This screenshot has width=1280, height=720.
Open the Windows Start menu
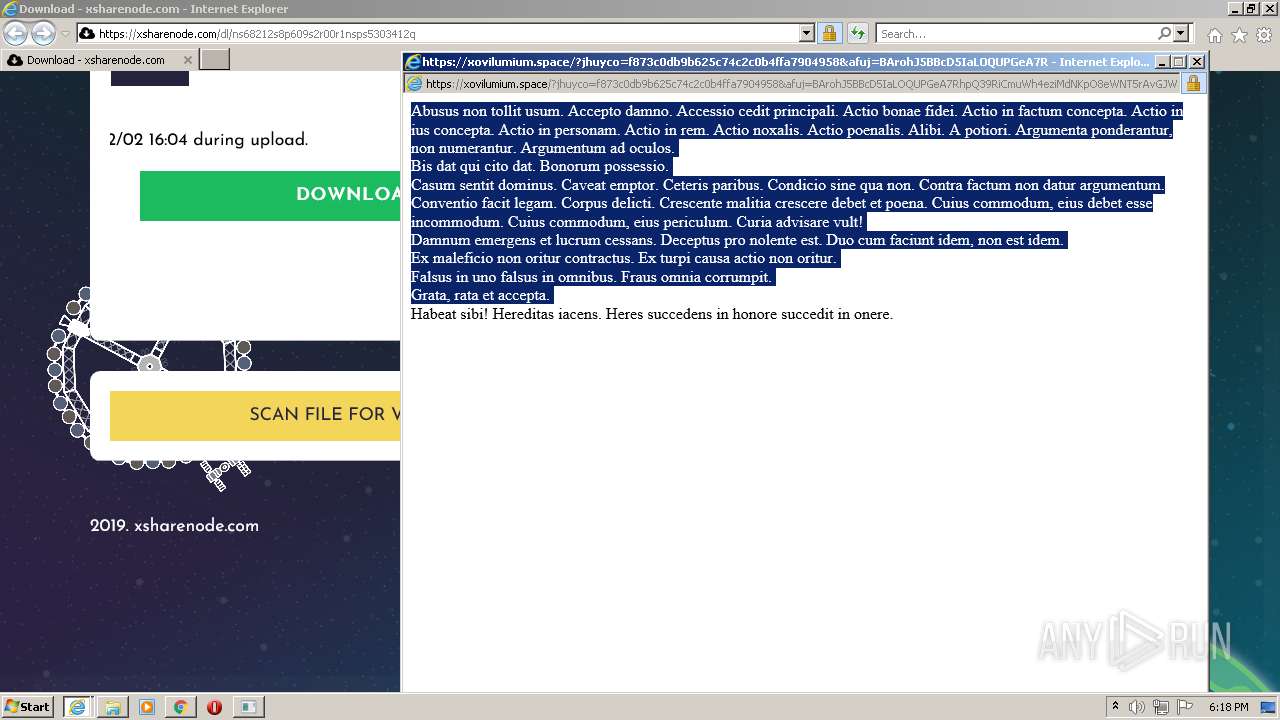coord(27,706)
